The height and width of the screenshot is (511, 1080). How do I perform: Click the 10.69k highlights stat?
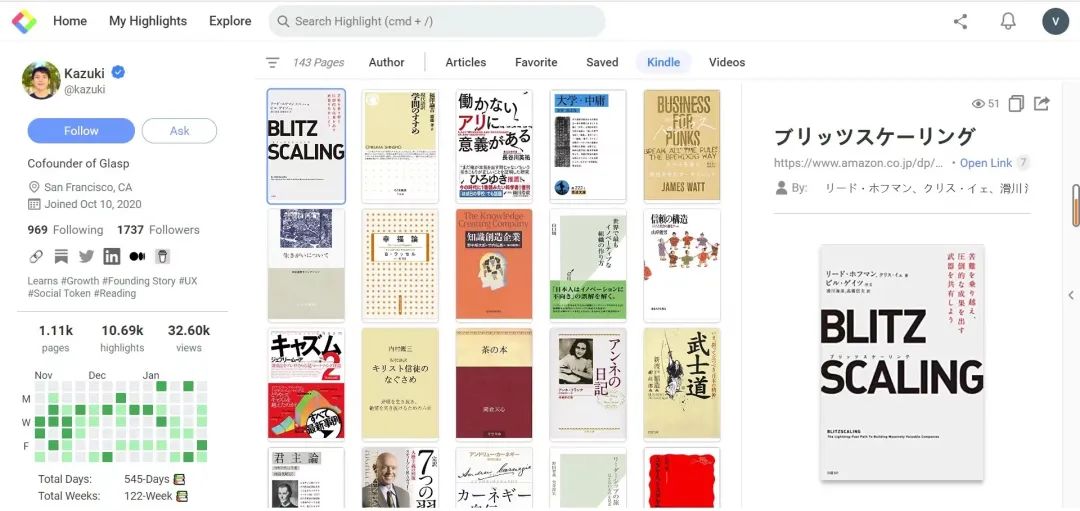coord(122,337)
